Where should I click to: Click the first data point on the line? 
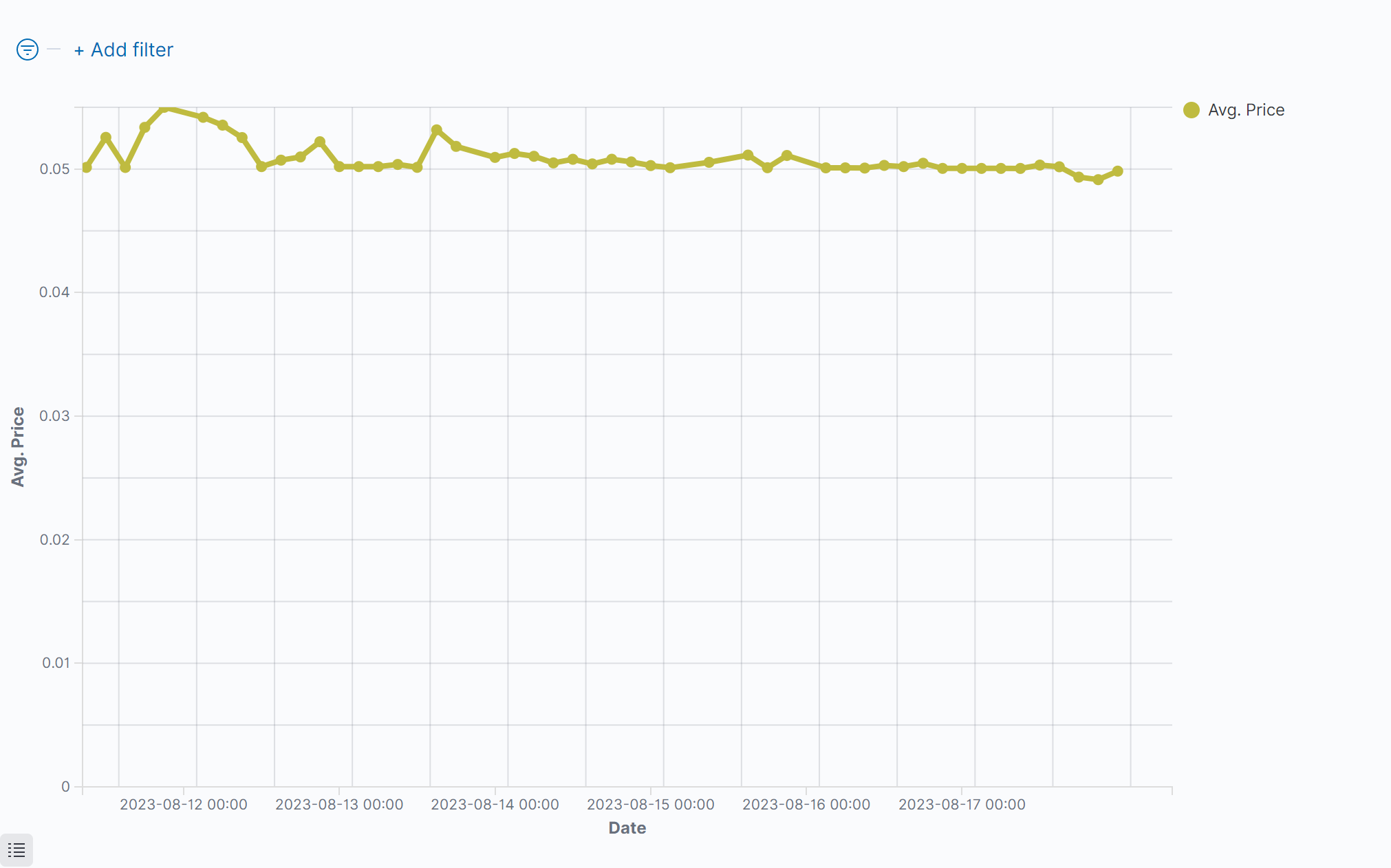click(87, 167)
